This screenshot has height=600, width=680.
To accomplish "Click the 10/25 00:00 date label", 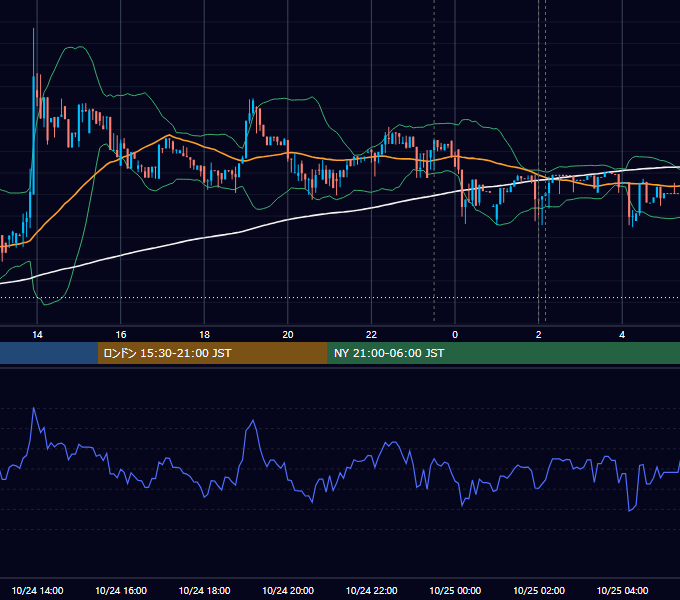I will (x=455, y=590).
